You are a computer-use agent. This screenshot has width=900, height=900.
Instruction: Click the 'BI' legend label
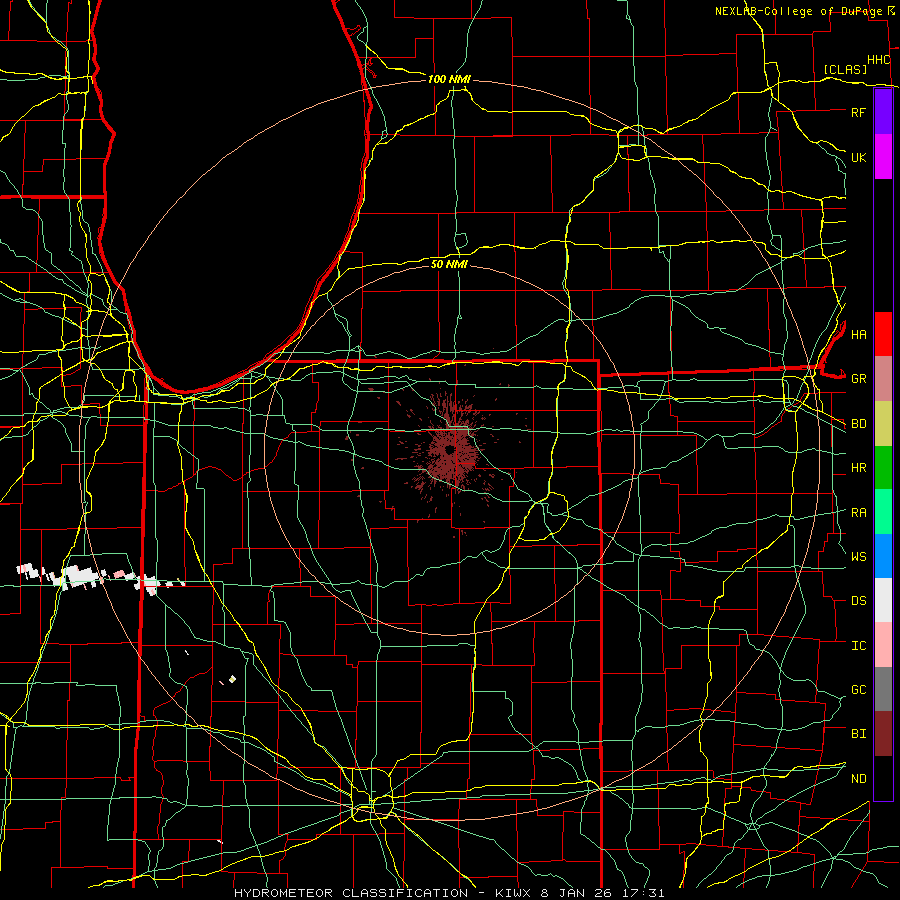[859, 734]
